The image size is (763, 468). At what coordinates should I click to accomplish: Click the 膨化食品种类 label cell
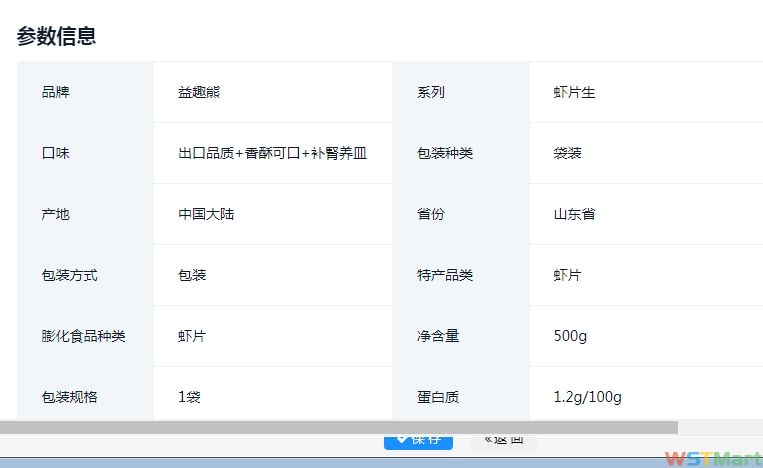point(84,336)
